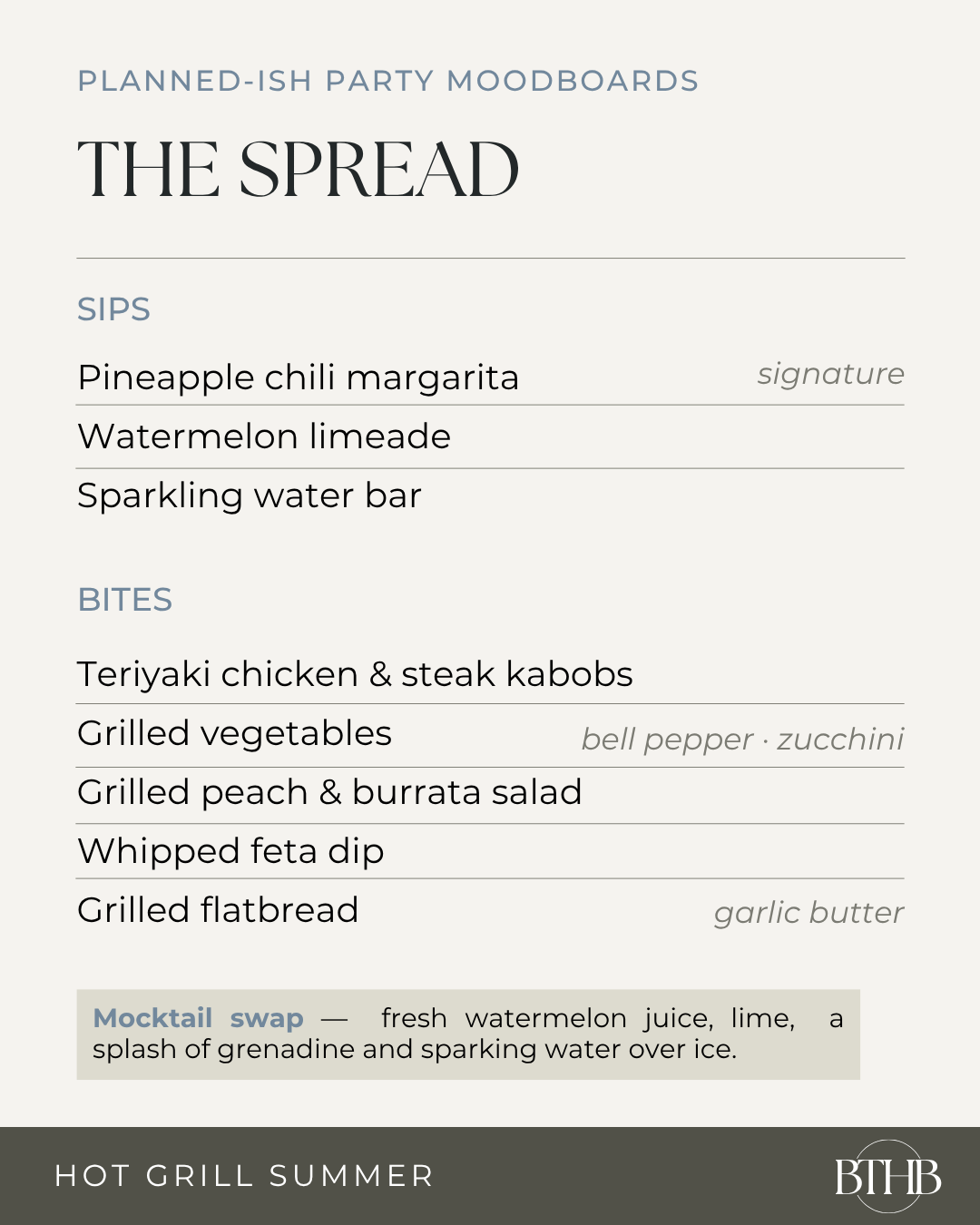980x1225 pixels.
Task: Select the mocktail recipe description text
Action: [468, 1034]
